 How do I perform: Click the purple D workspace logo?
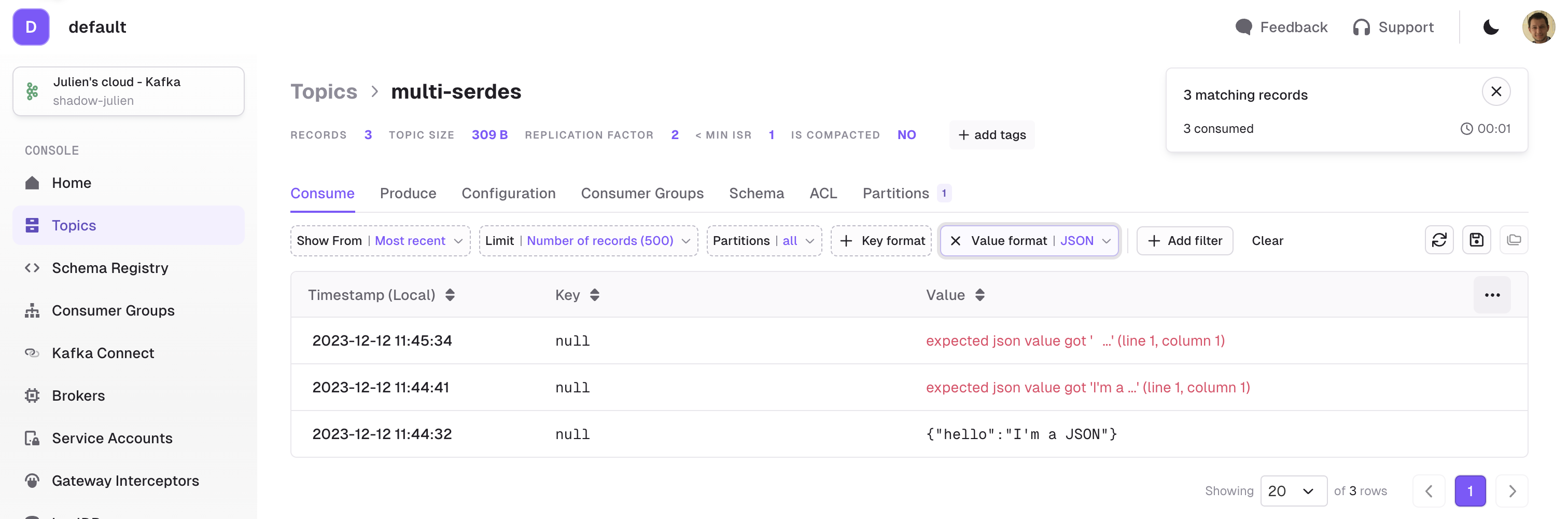[31, 27]
